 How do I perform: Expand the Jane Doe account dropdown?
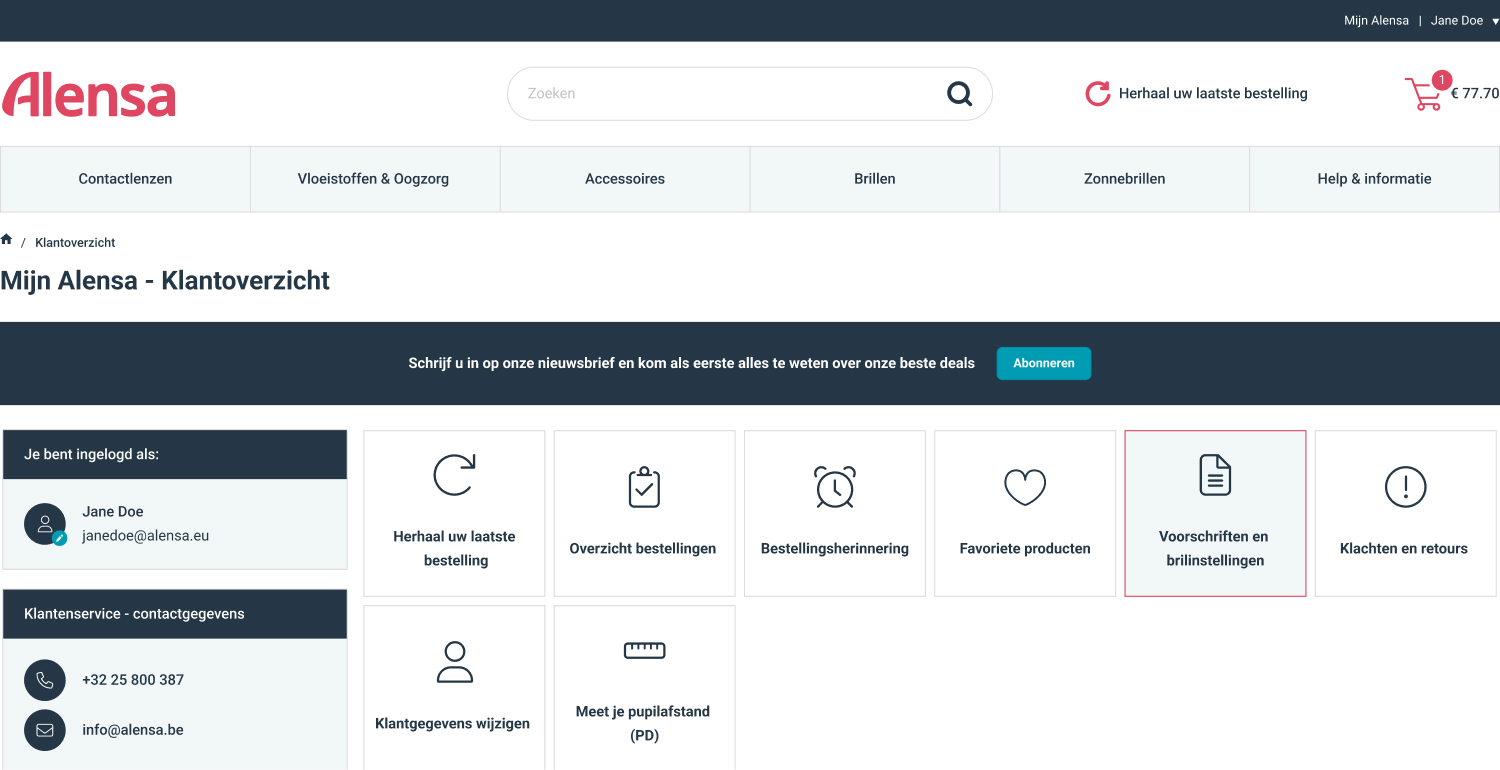[x=1464, y=21]
